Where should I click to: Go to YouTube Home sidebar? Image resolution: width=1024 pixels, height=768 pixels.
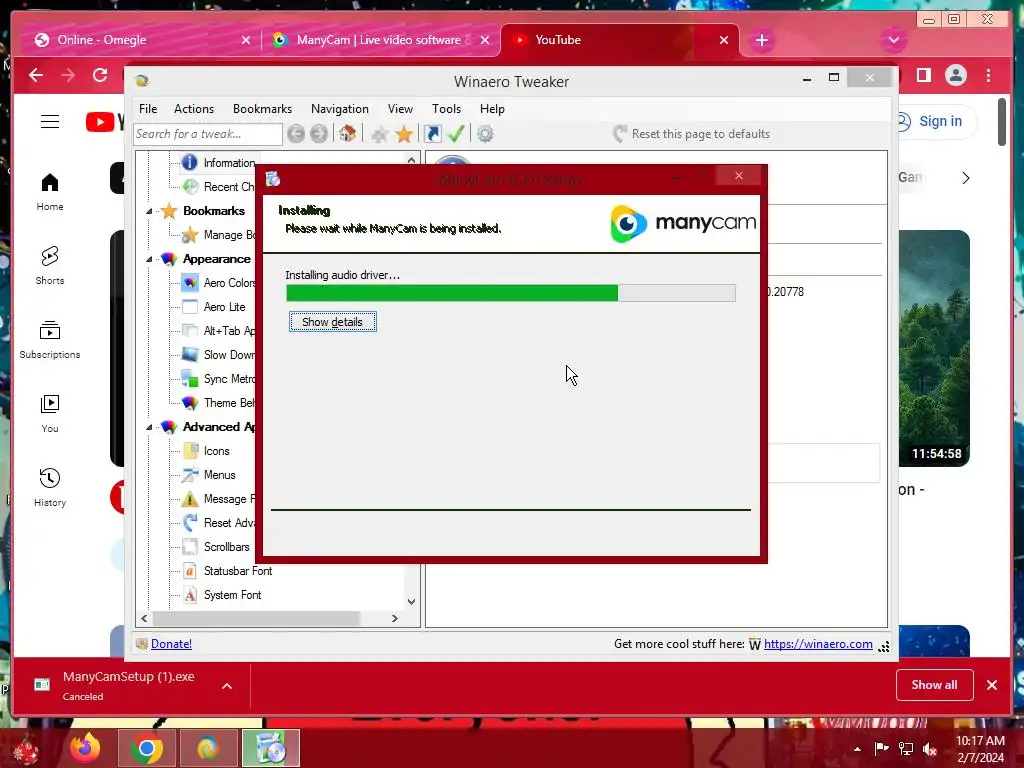pos(50,192)
